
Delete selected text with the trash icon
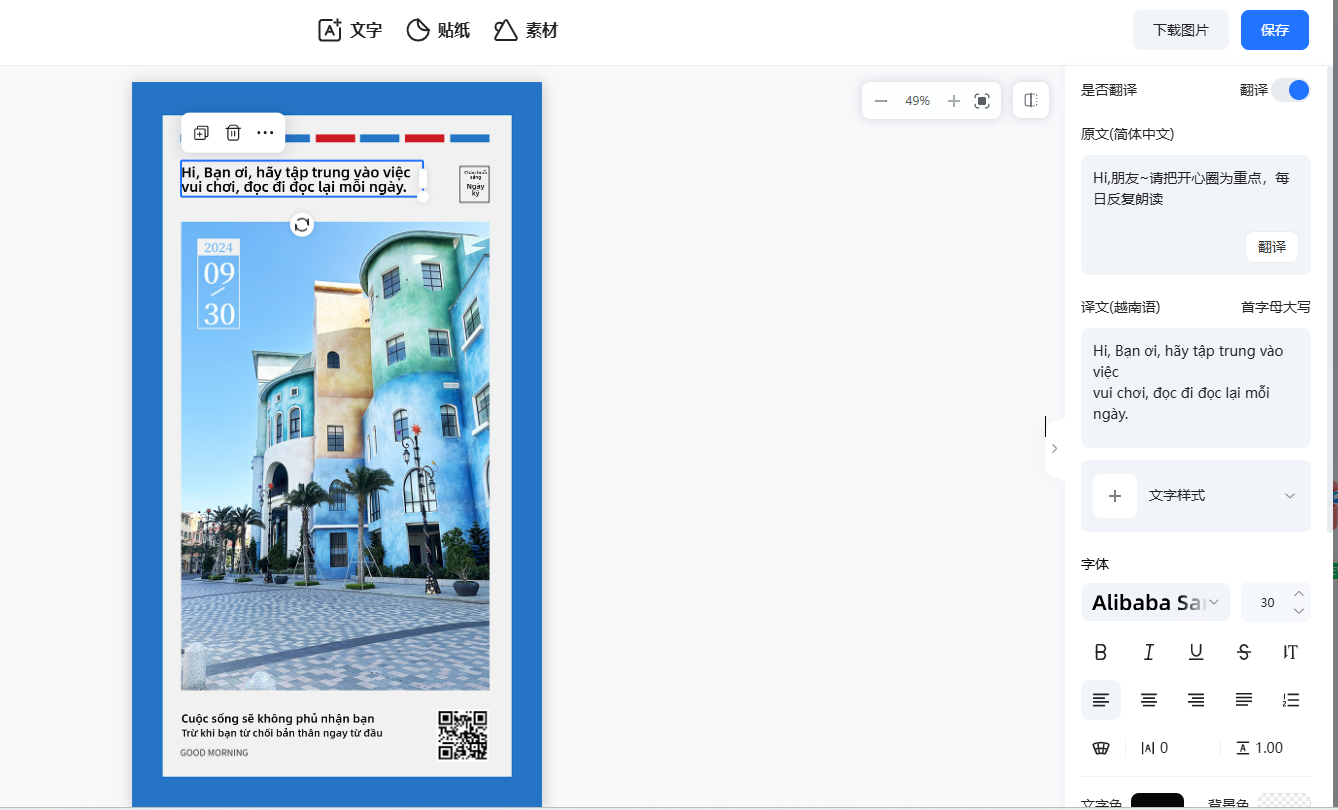pos(233,133)
